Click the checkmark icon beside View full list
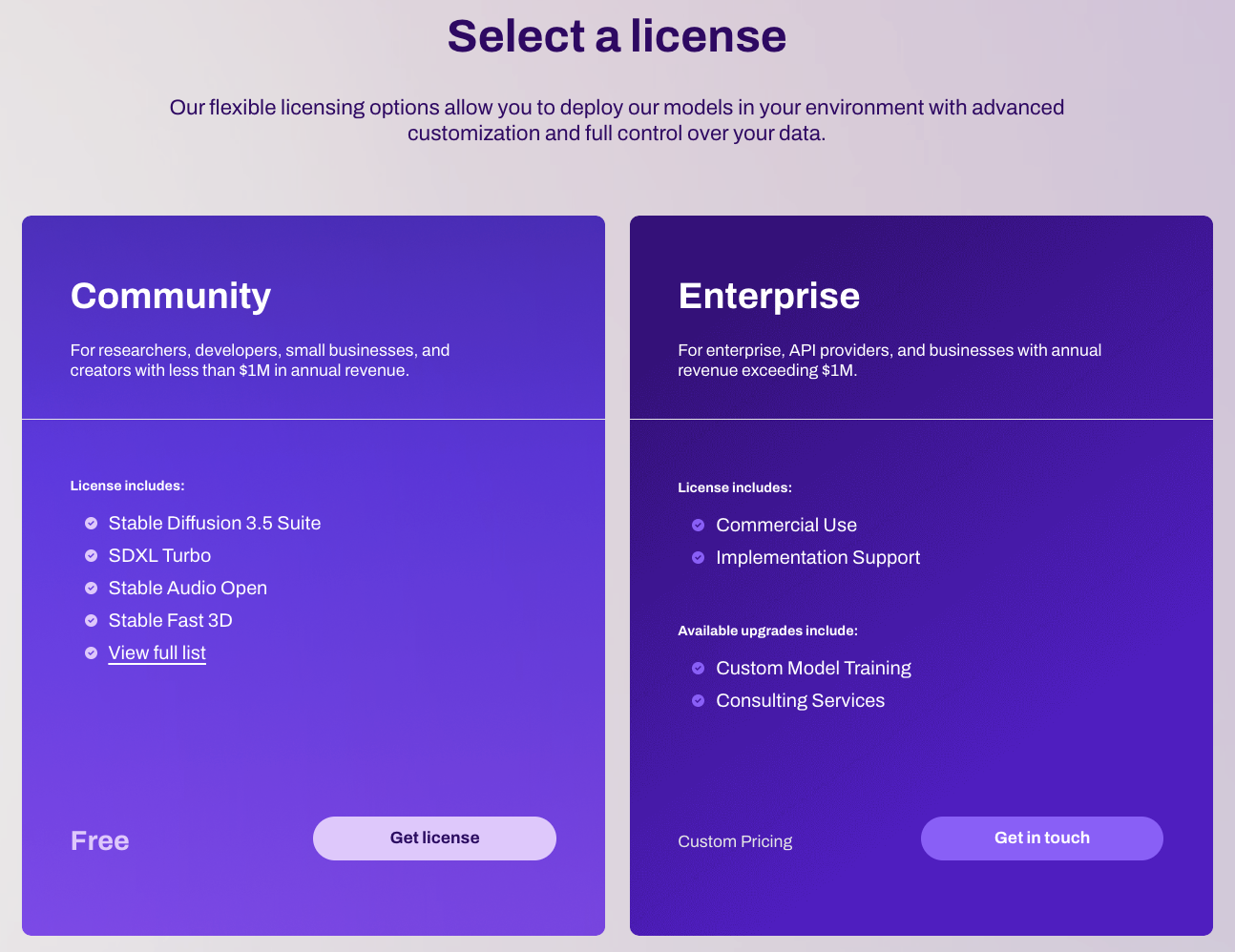 click(92, 653)
